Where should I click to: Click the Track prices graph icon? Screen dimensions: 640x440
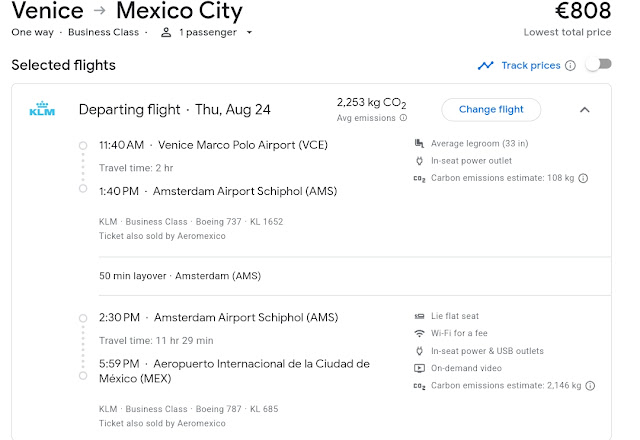pos(485,65)
